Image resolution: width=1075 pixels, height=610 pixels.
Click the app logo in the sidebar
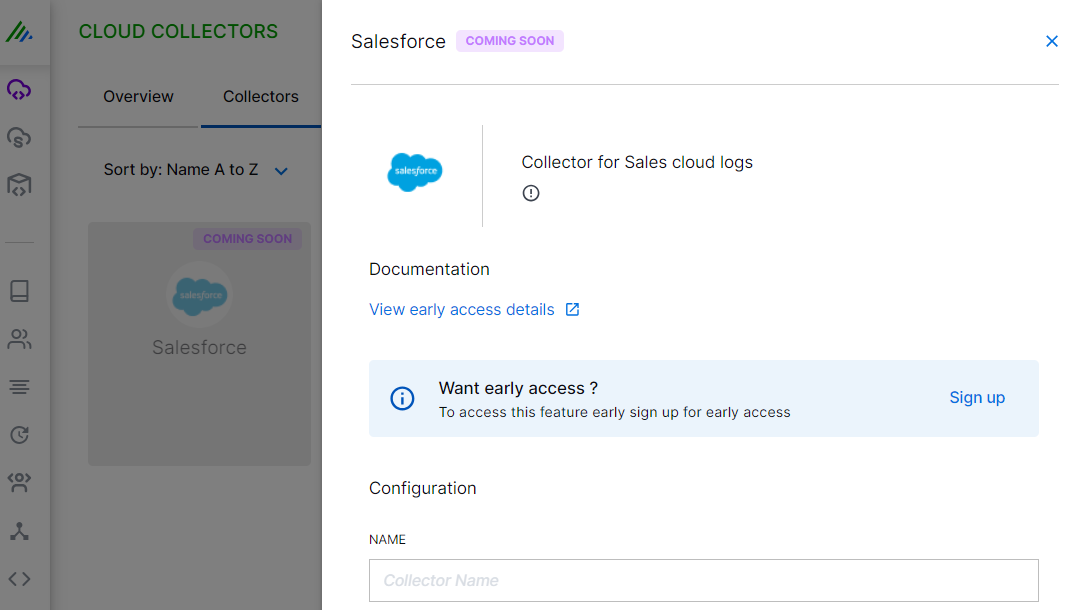[x=19, y=33]
